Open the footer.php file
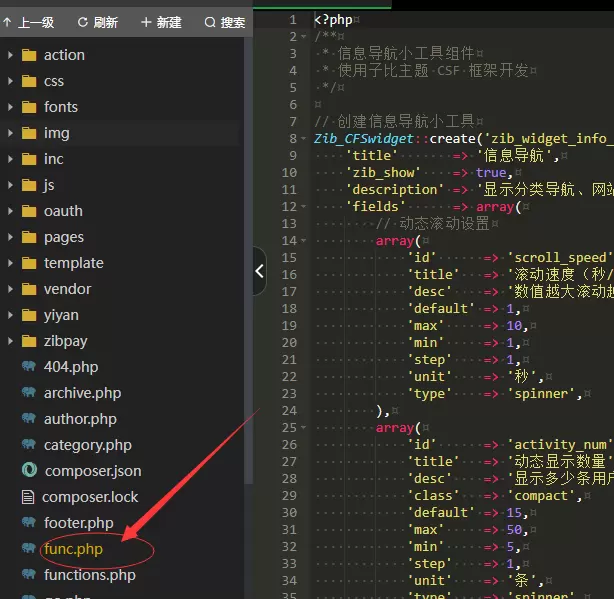The width and height of the screenshot is (614, 599). pos(79,523)
